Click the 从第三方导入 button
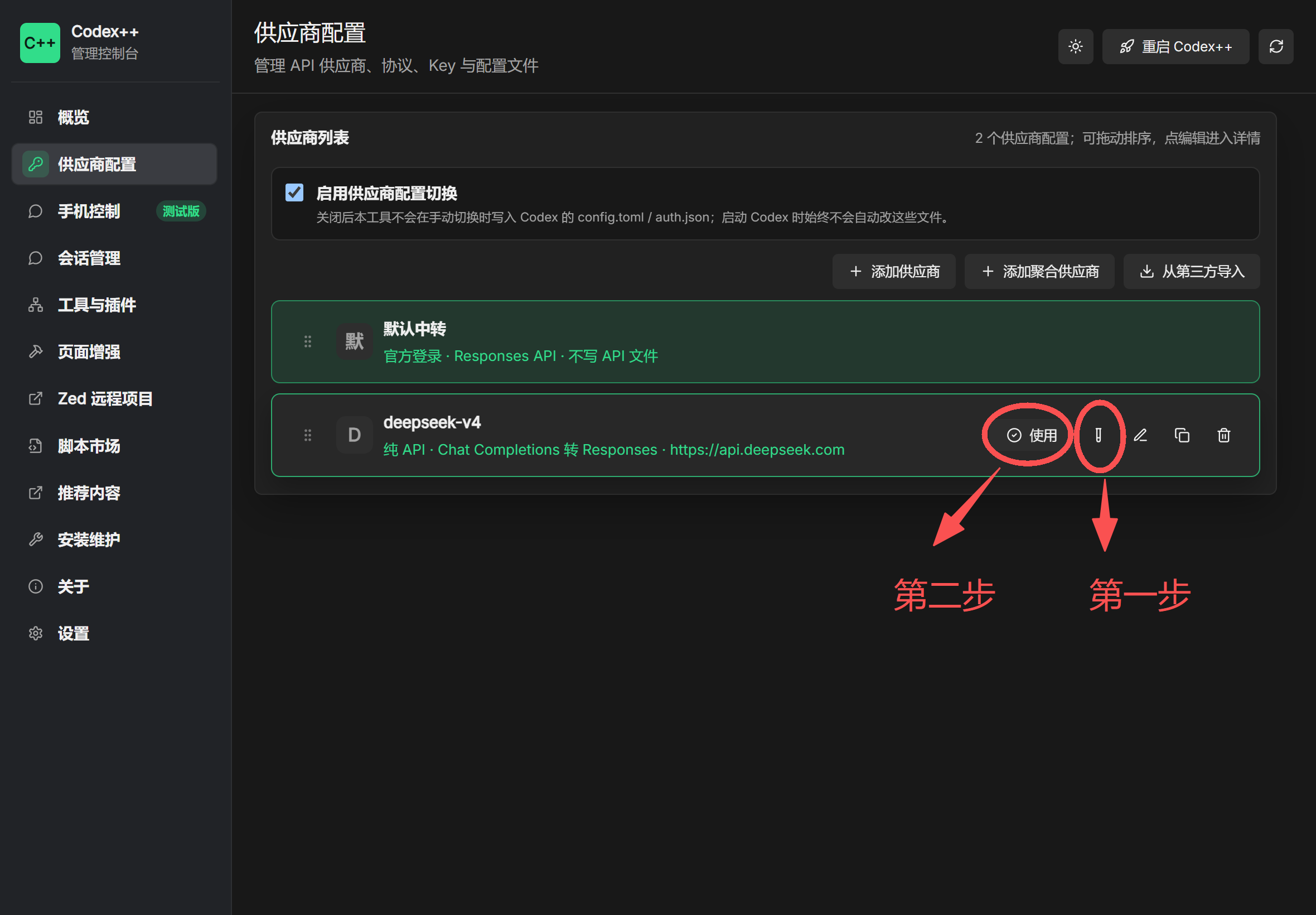Viewport: 1316px width, 915px height. [1192, 272]
